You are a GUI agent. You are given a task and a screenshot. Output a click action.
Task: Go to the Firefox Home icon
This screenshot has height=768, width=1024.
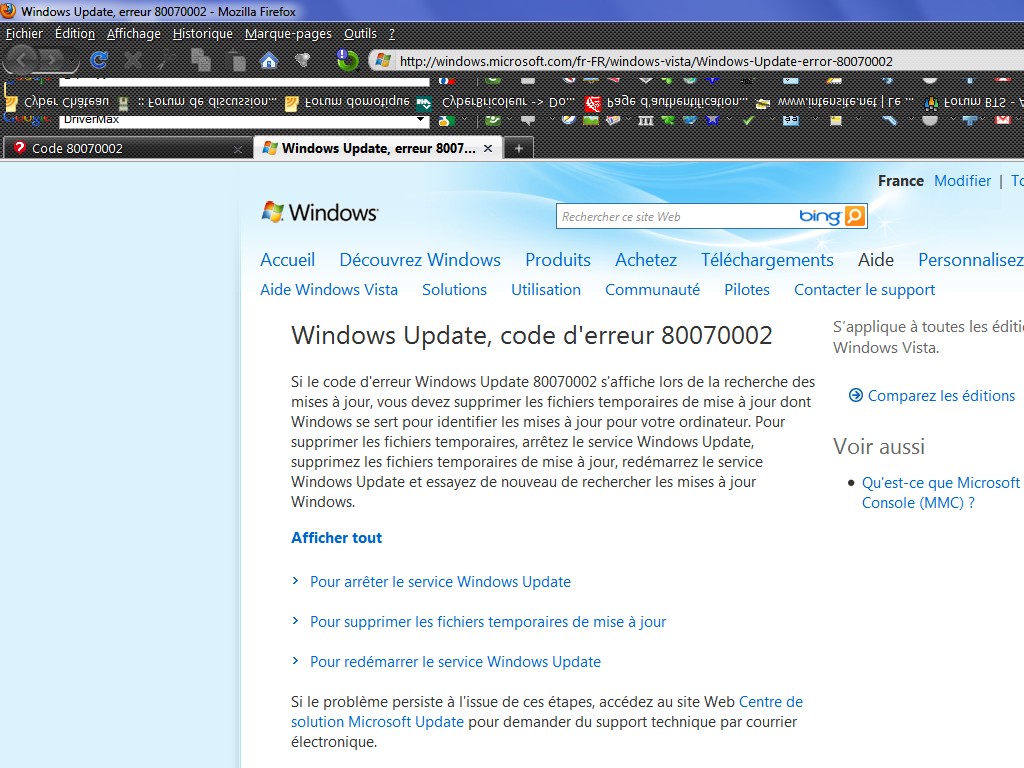(x=268, y=61)
